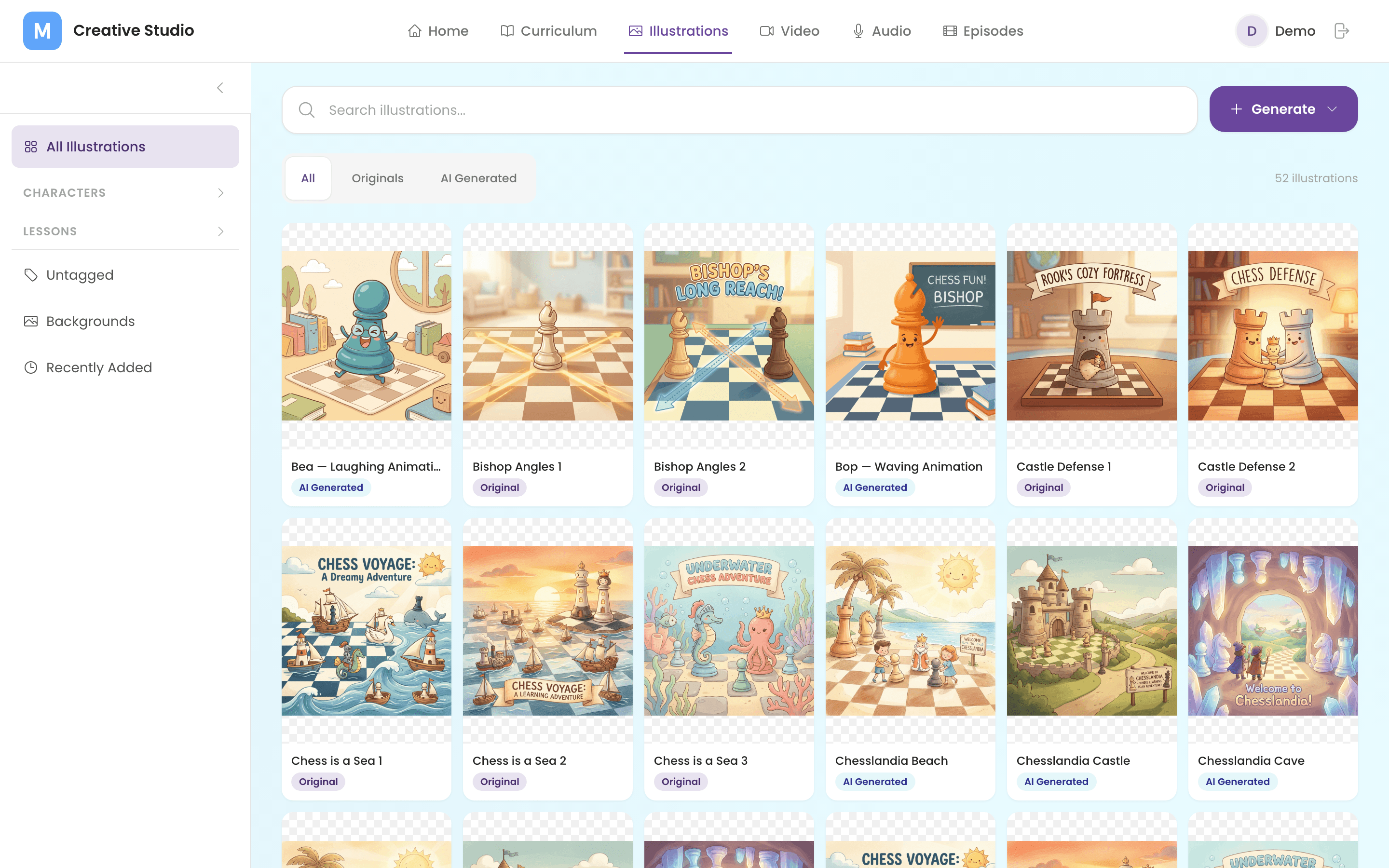Open the Chess is a Sea 3 thumbnail
Screen dimensions: 1389x868
tap(729, 630)
